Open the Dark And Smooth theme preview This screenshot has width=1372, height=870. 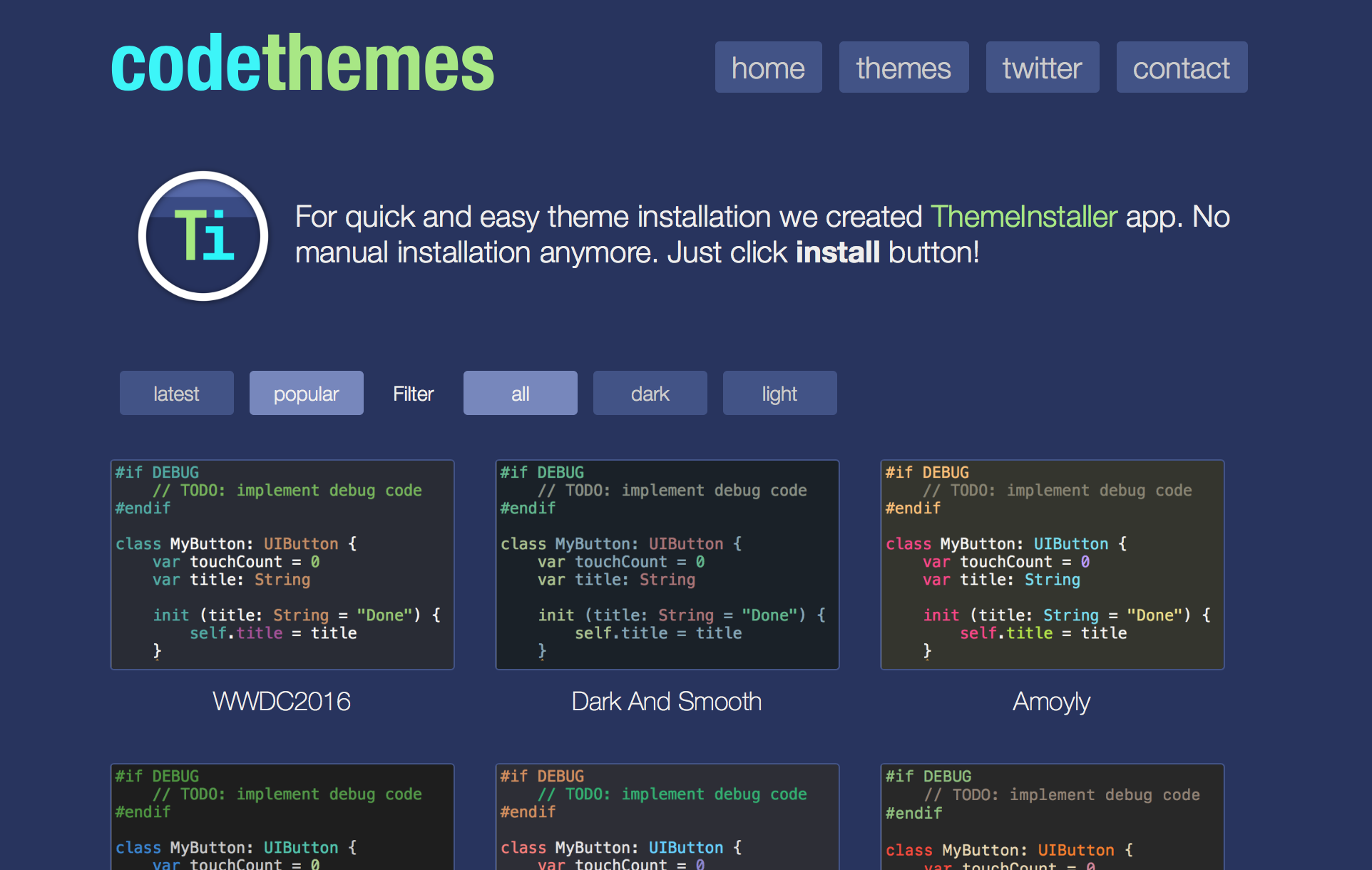tap(667, 564)
